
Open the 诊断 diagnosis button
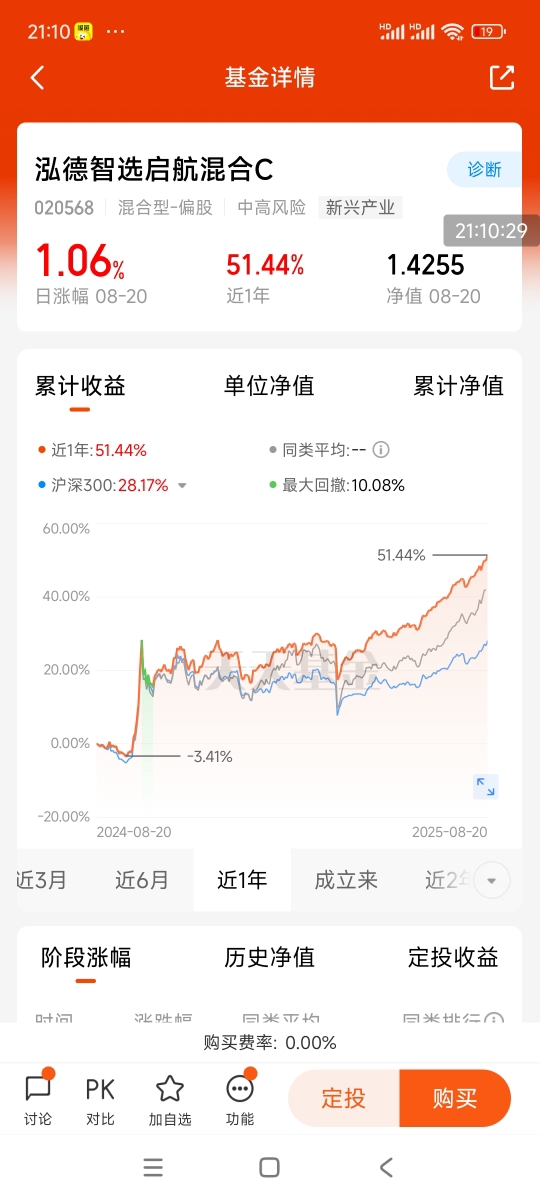click(x=484, y=169)
